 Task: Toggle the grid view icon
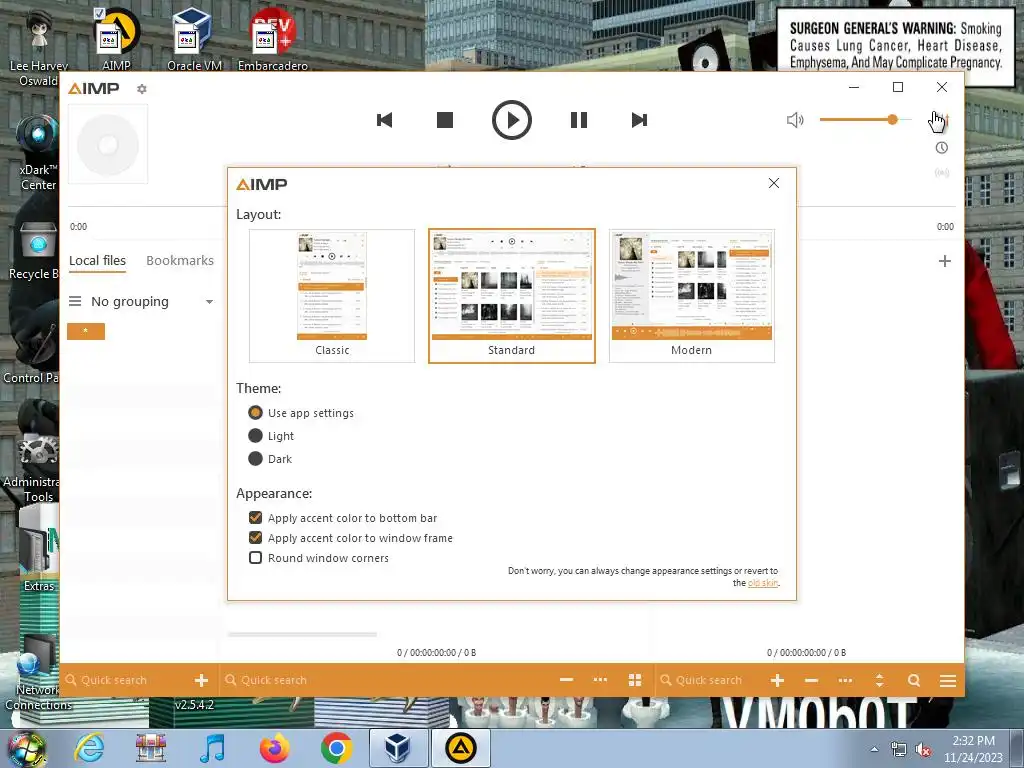[635, 680]
